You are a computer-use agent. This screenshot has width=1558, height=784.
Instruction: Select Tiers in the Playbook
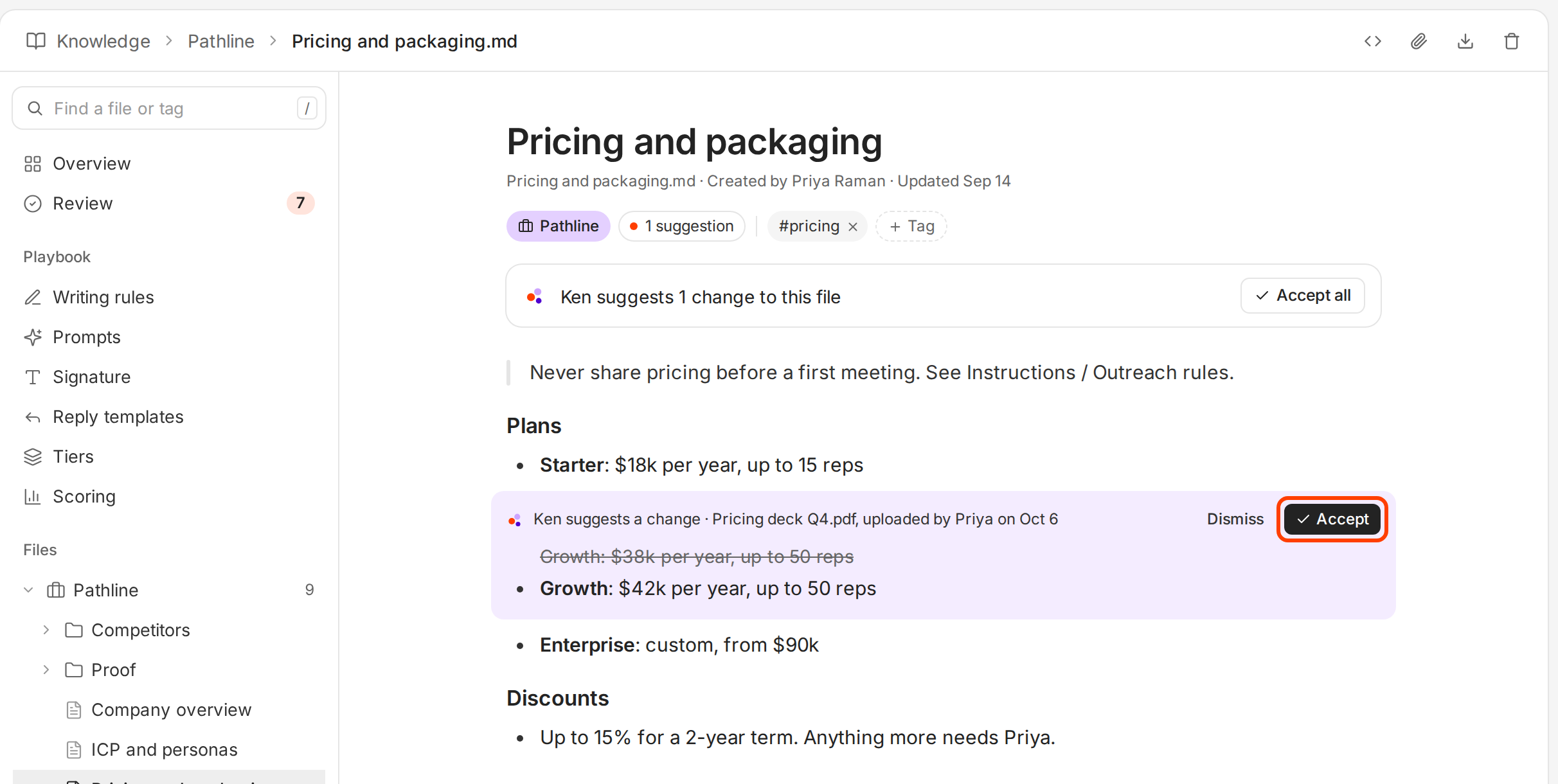click(x=168, y=457)
